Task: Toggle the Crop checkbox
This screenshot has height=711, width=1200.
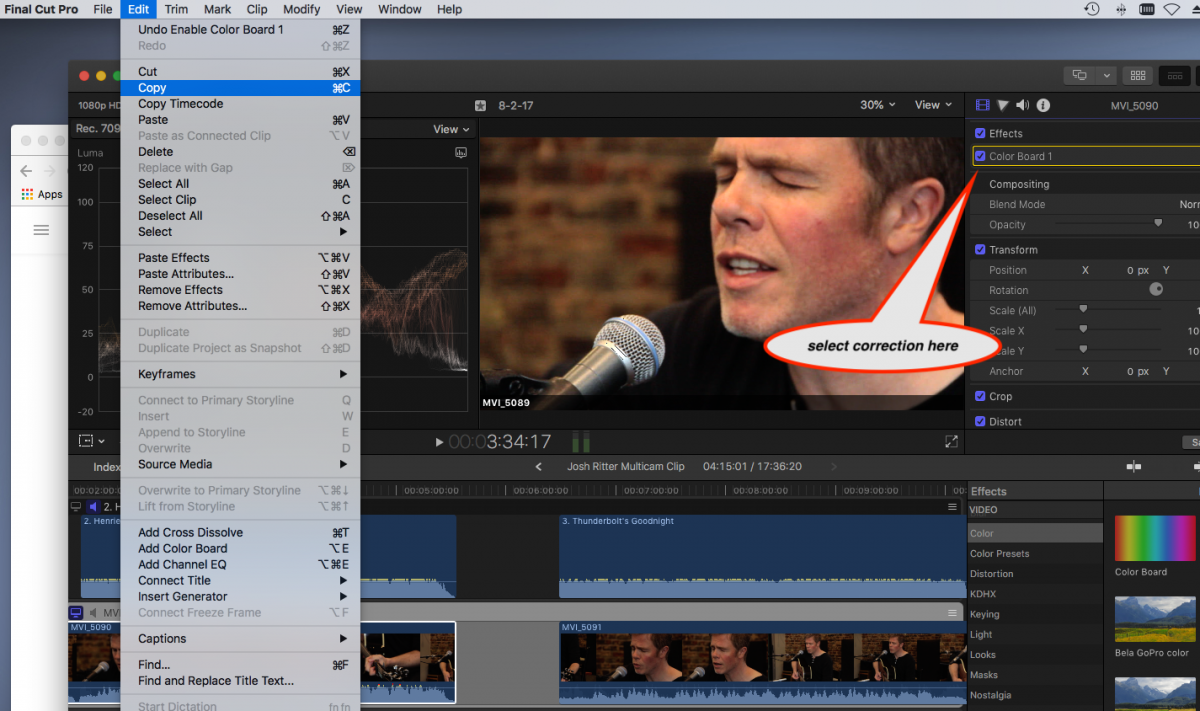Action: 980,396
